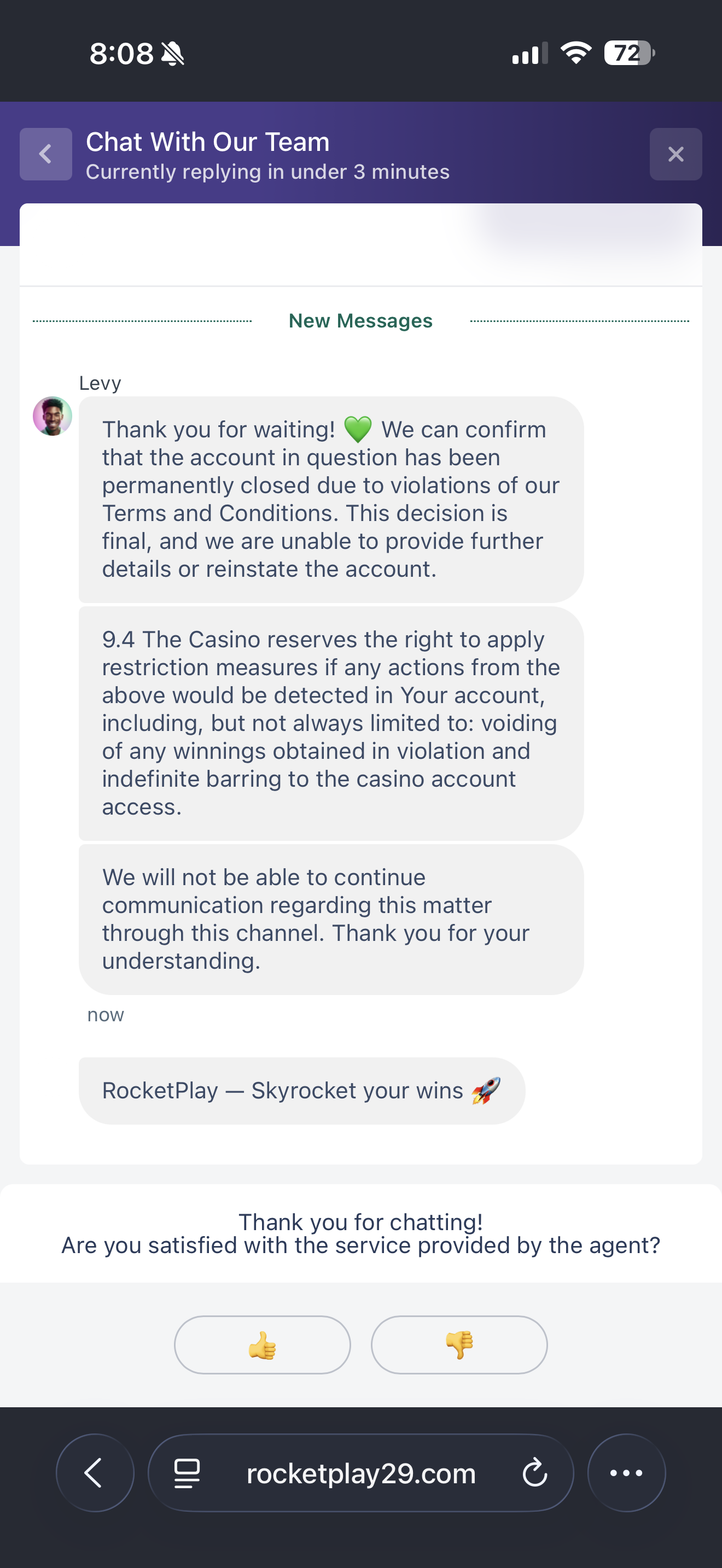The image size is (722, 1568).
Task: Tap the clause 9.4 Casino terms message bubble
Action: click(330, 723)
